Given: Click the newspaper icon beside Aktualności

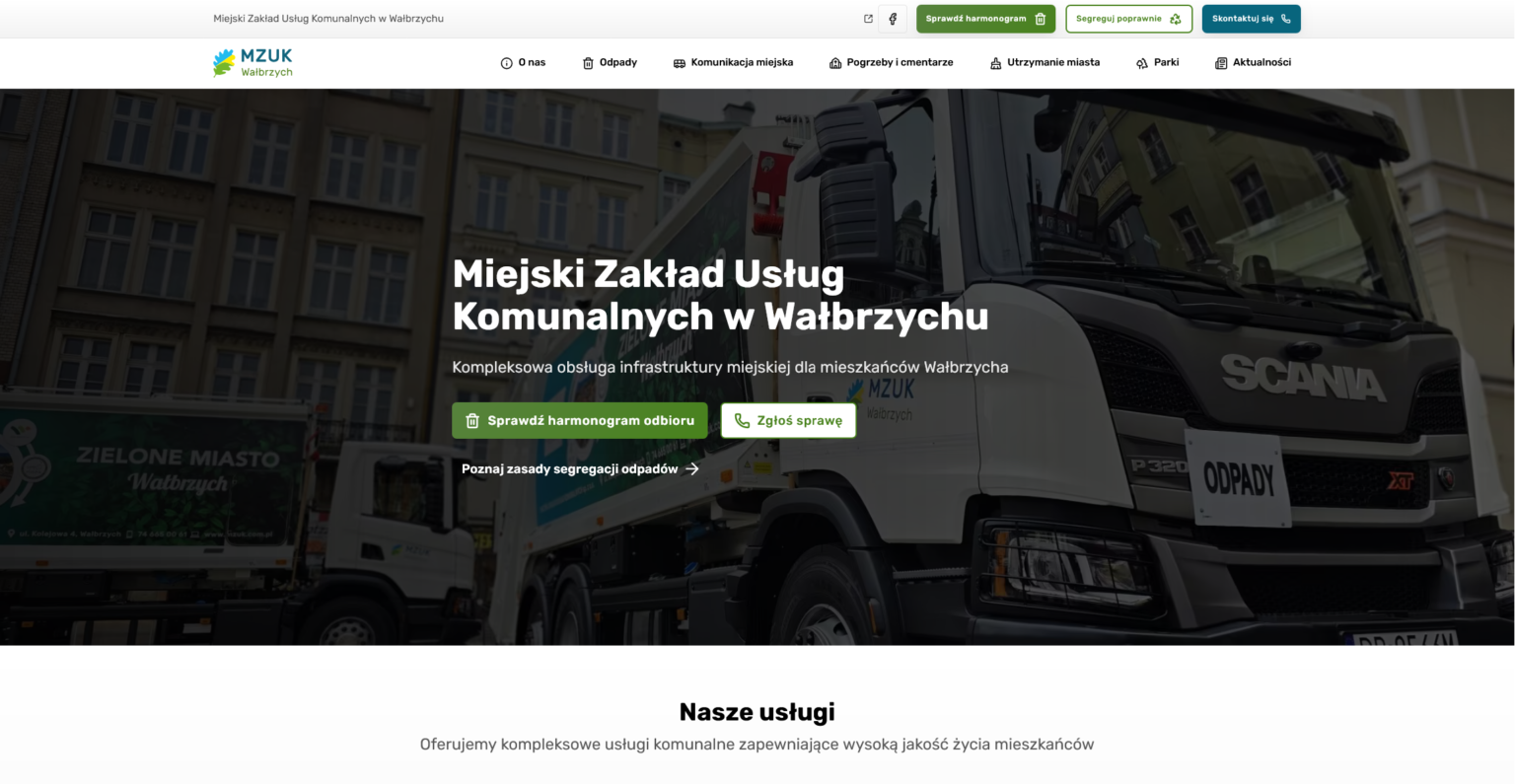Looking at the screenshot, I should tap(1221, 63).
